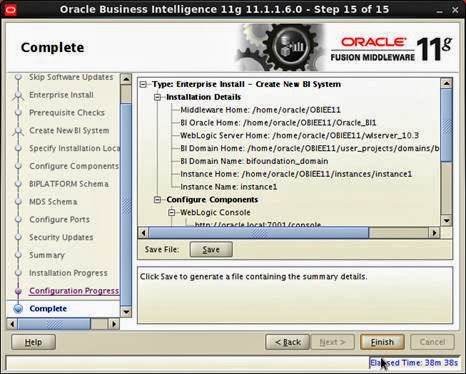Click the WebLogic console URL row
Image resolution: width=466 pixels, height=374 pixels.
click(x=257, y=225)
